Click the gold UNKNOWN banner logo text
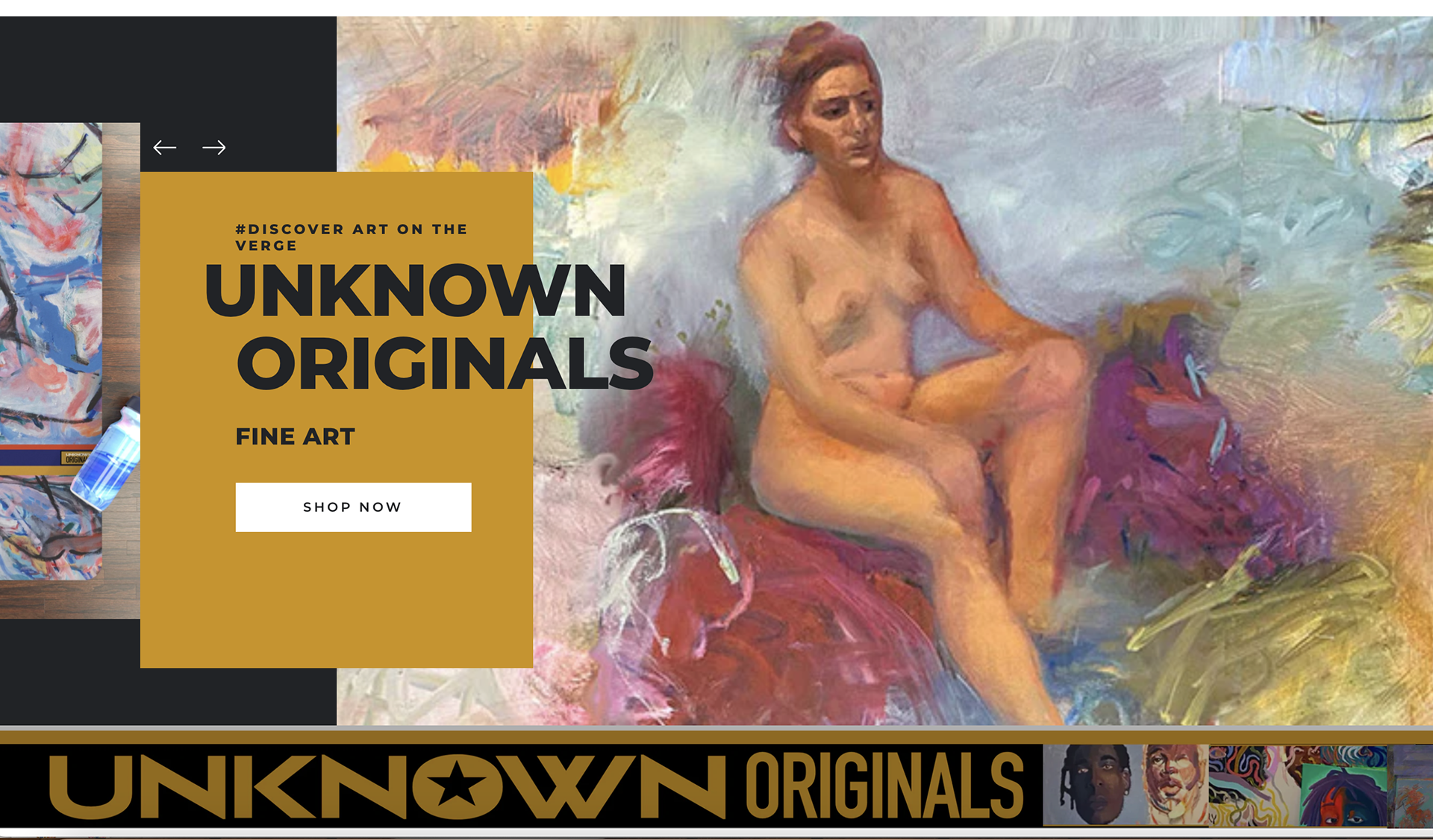The width and height of the screenshot is (1433, 840). tap(387, 786)
